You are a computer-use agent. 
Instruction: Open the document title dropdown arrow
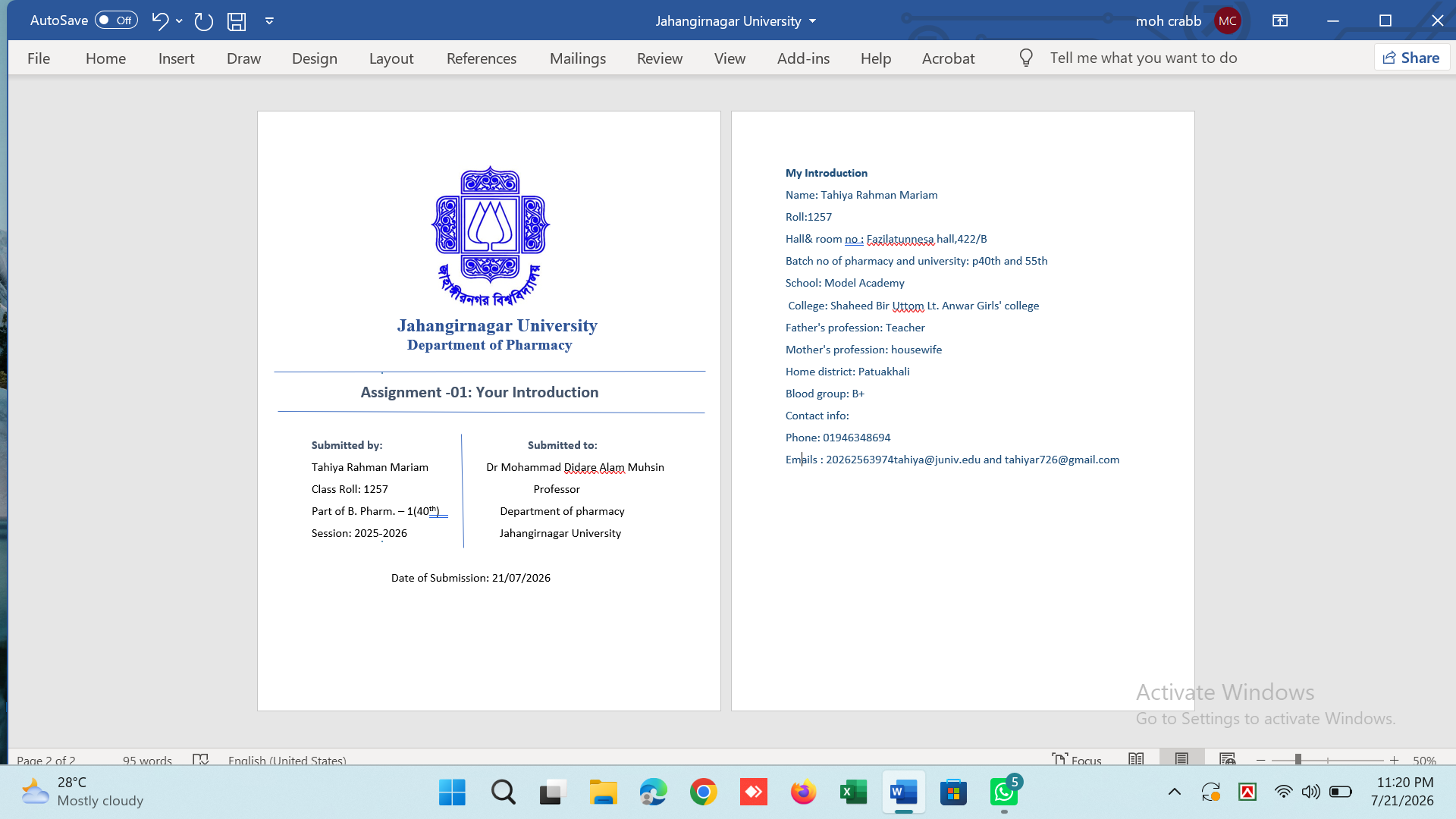tap(813, 21)
